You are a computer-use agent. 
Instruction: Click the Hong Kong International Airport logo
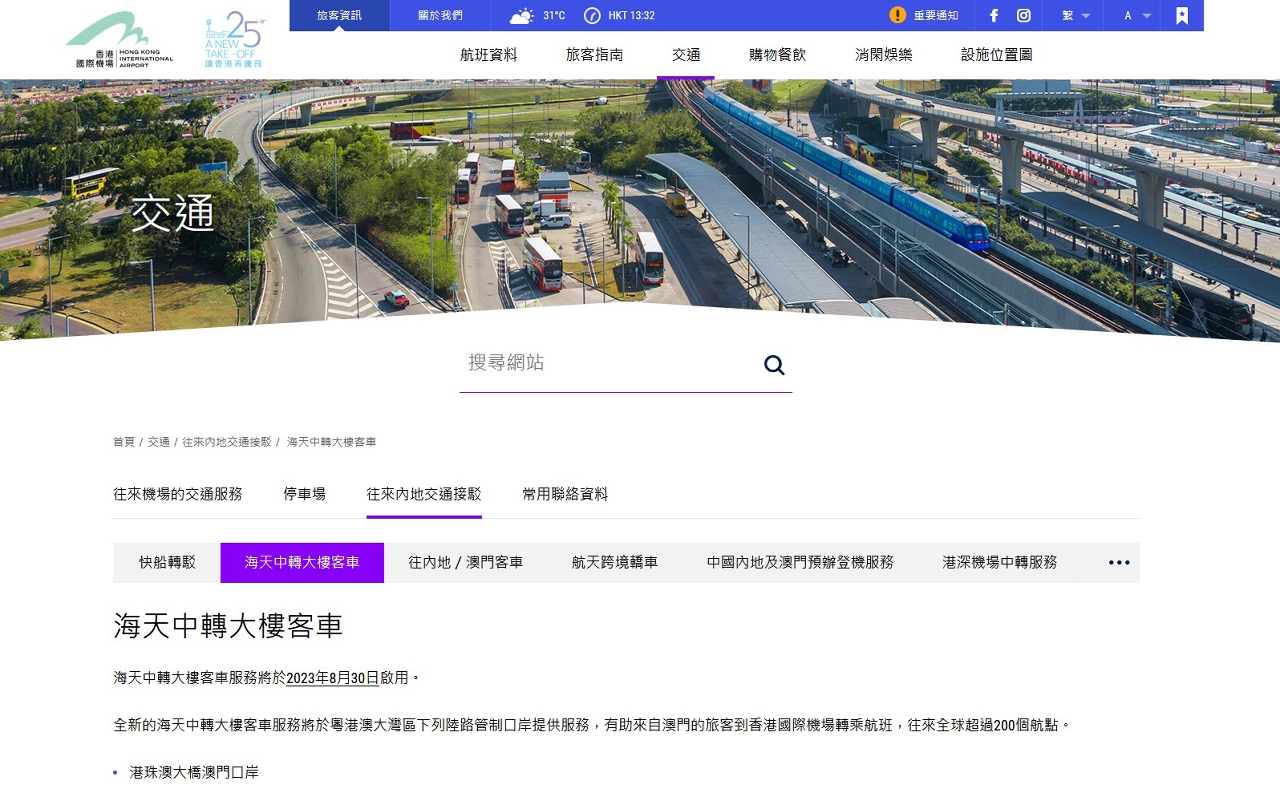(119, 40)
